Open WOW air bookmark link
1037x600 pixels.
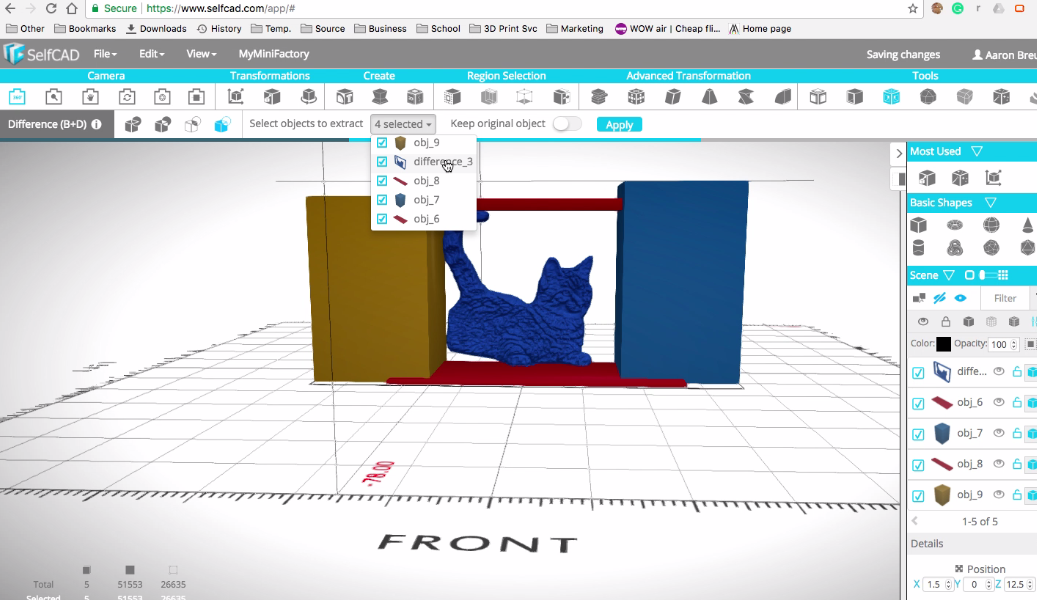(x=668, y=28)
